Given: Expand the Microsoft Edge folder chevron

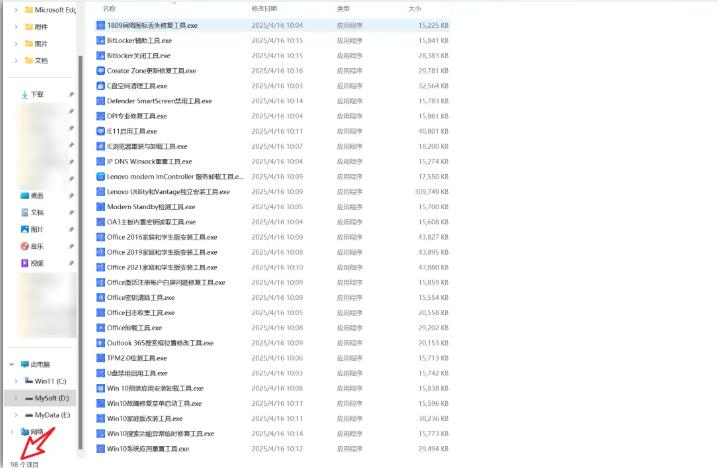Looking at the screenshot, I should click(x=16, y=10).
